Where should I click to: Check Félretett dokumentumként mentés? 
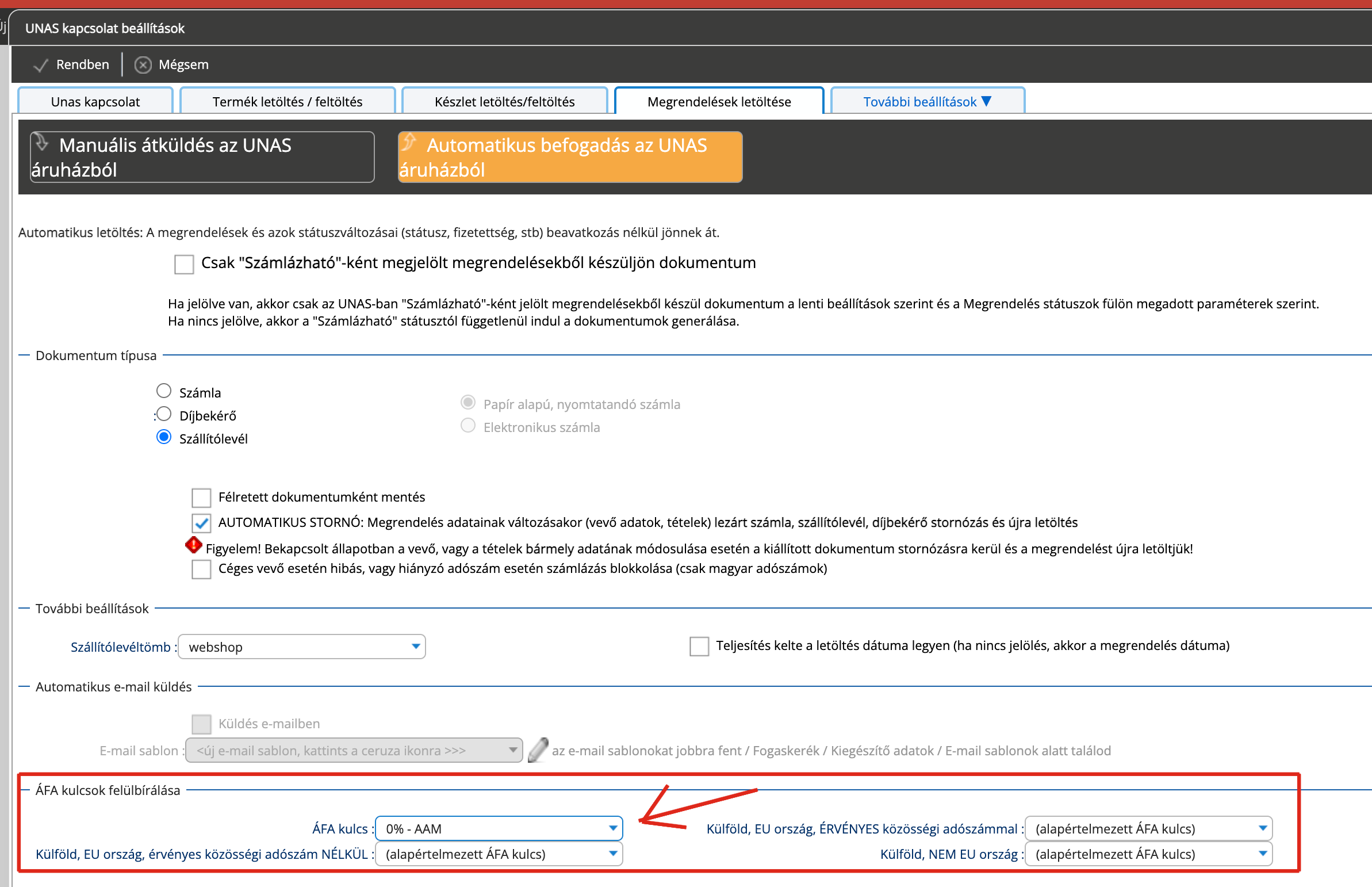pyautogui.click(x=201, y=497)
